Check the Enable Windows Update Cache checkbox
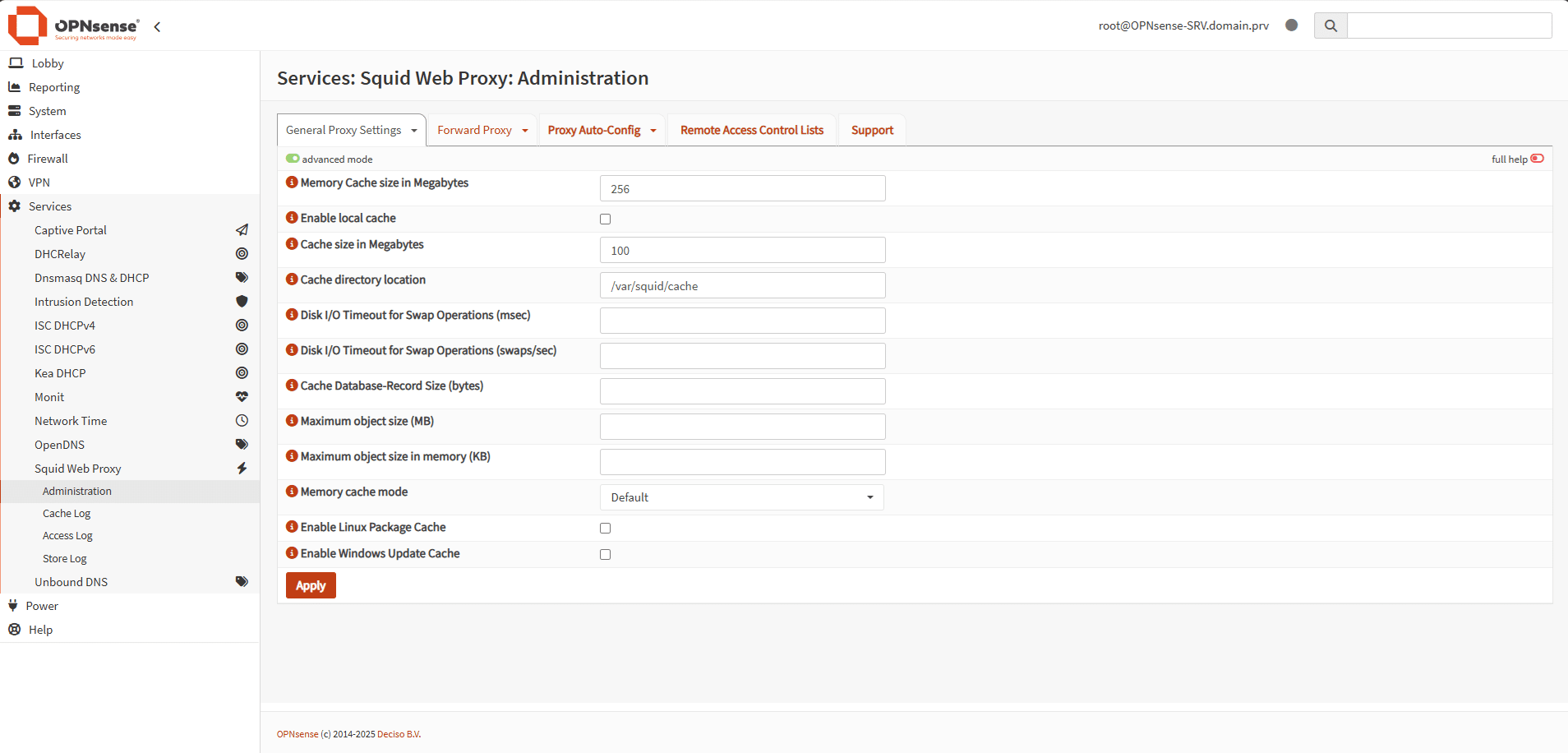The height and width of the screenshot is (753, 1568). pyautogui.click(x=606, y=554)
